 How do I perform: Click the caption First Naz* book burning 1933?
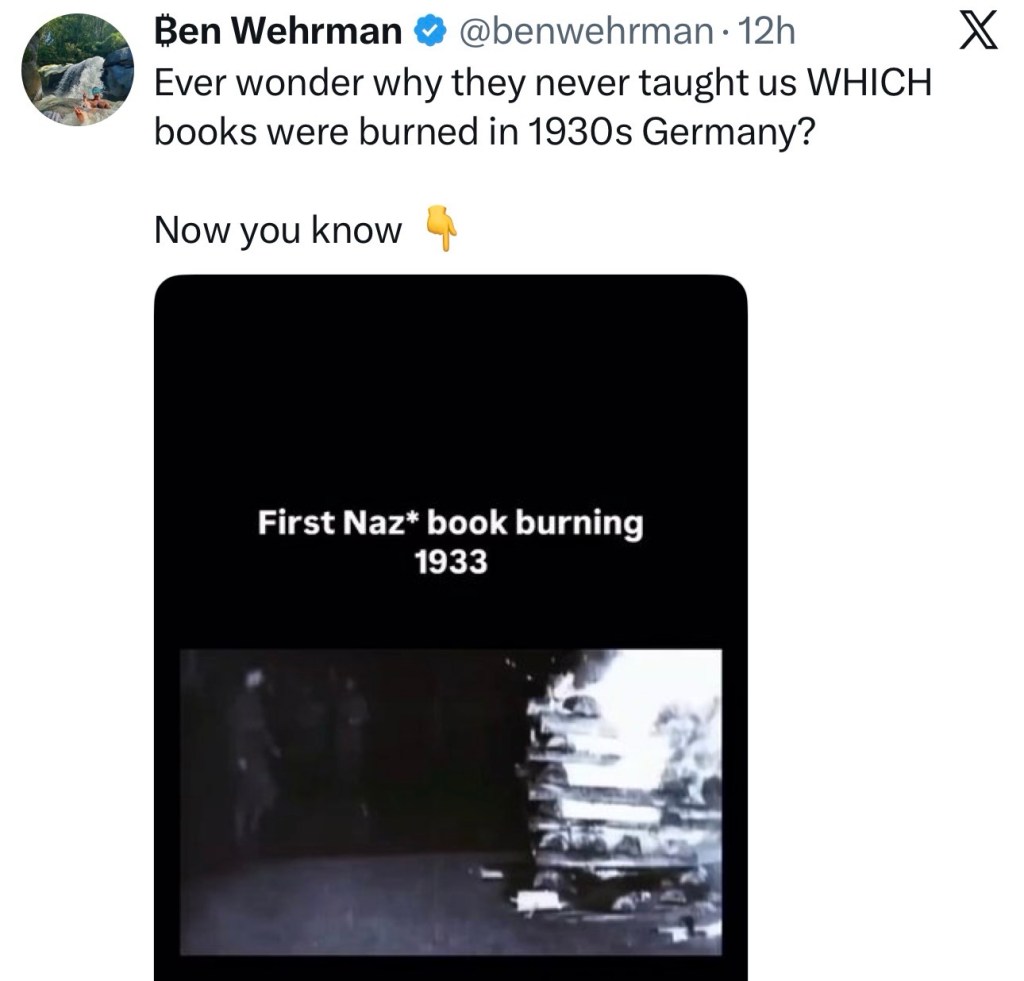pos(452,541)
